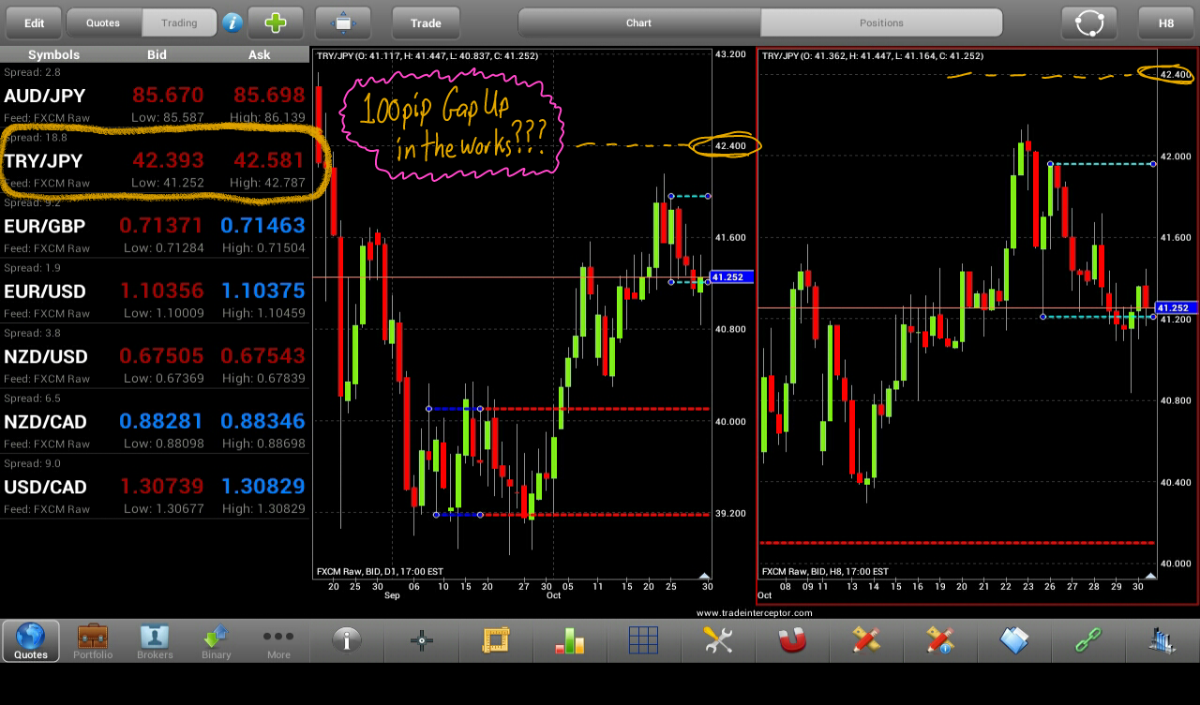Click the blue chart series icon
The height and width of the screenshot is (705, 1200).
(1162, 640)
